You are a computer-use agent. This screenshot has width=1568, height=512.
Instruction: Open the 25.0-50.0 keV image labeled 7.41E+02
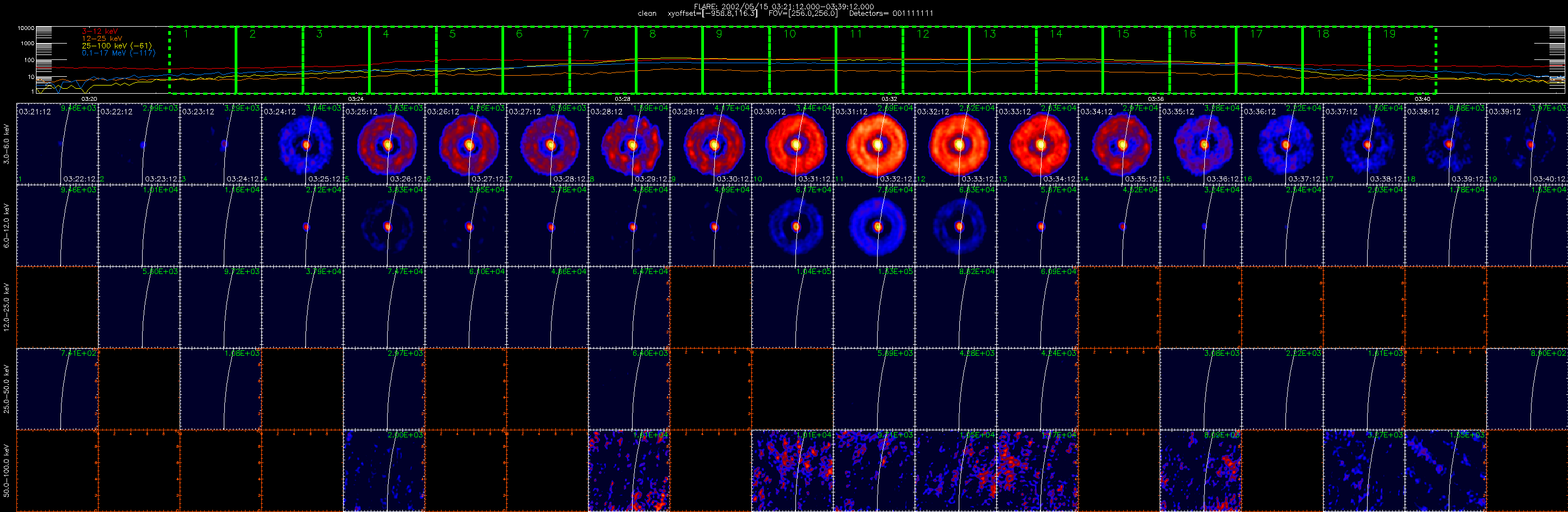point(57,389)
